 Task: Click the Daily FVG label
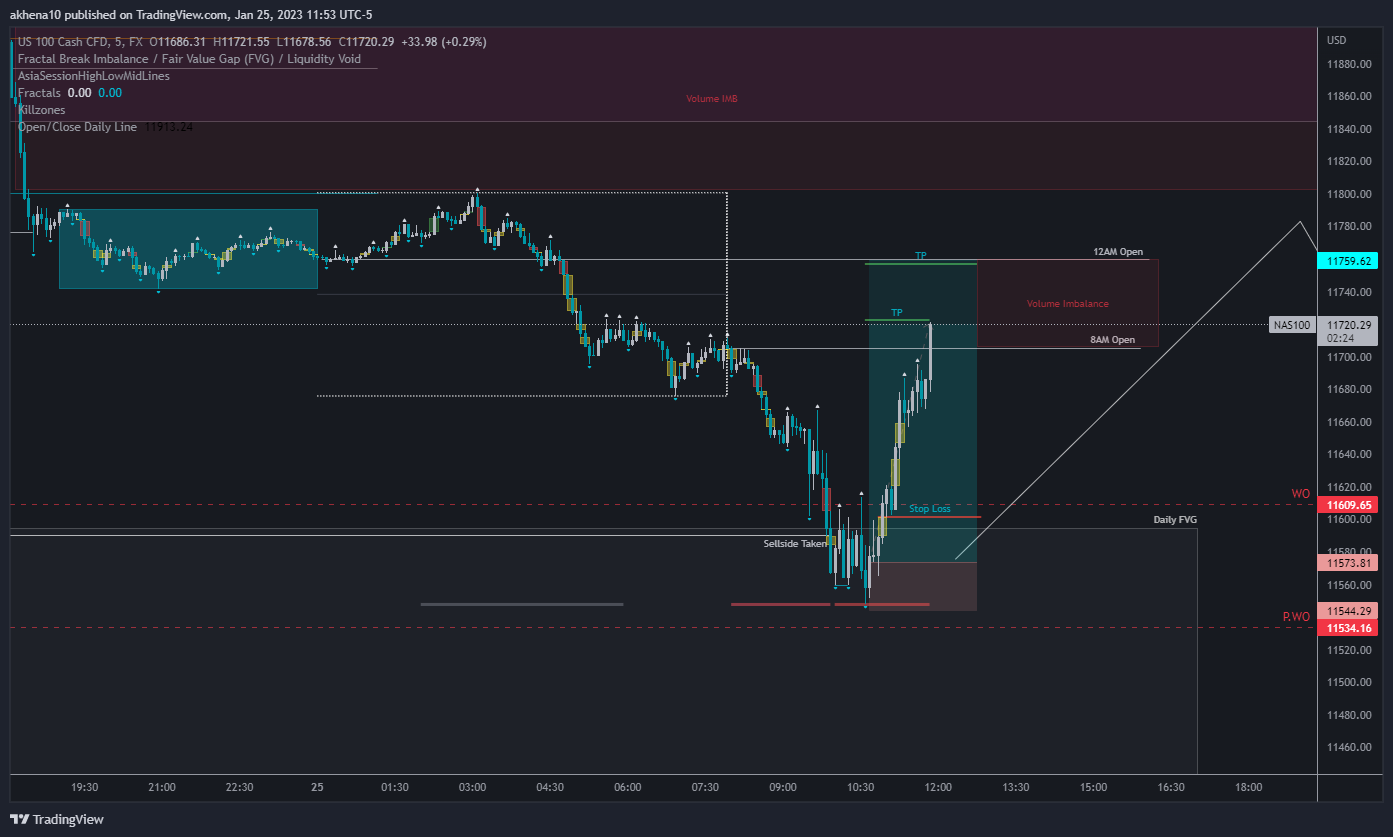pos(1175,520)
